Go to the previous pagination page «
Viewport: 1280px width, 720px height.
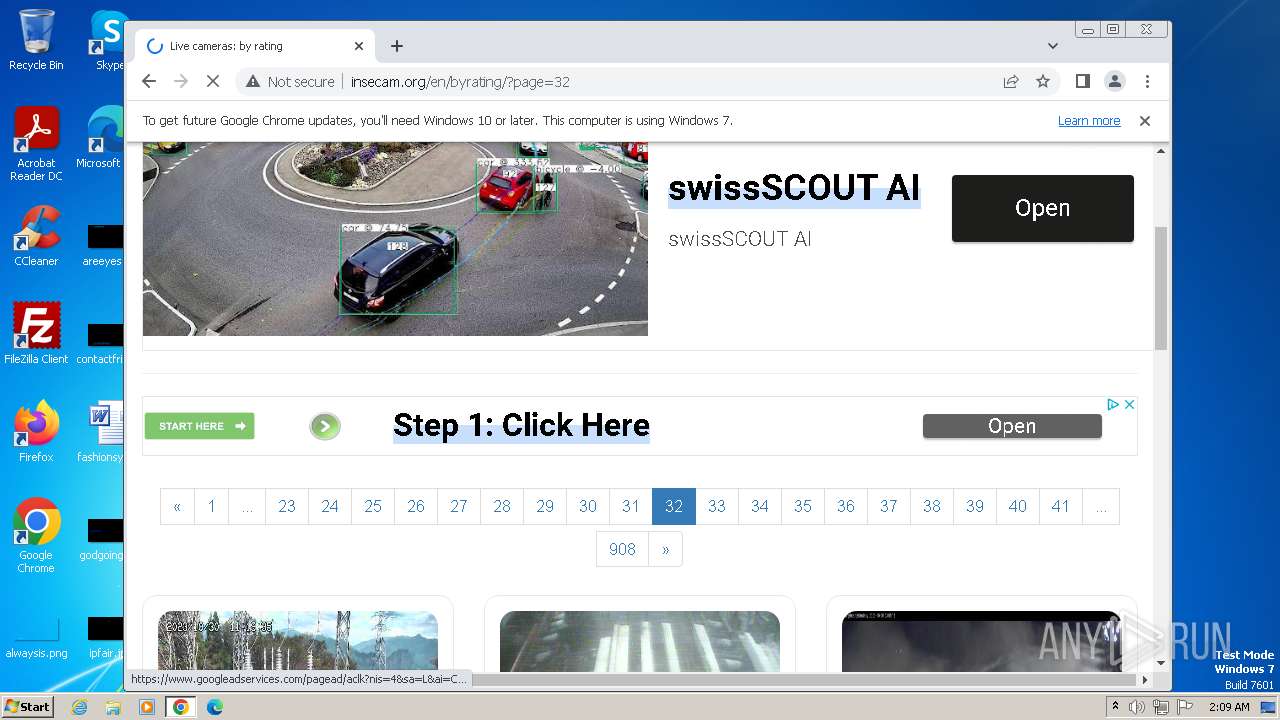[177, 506]
